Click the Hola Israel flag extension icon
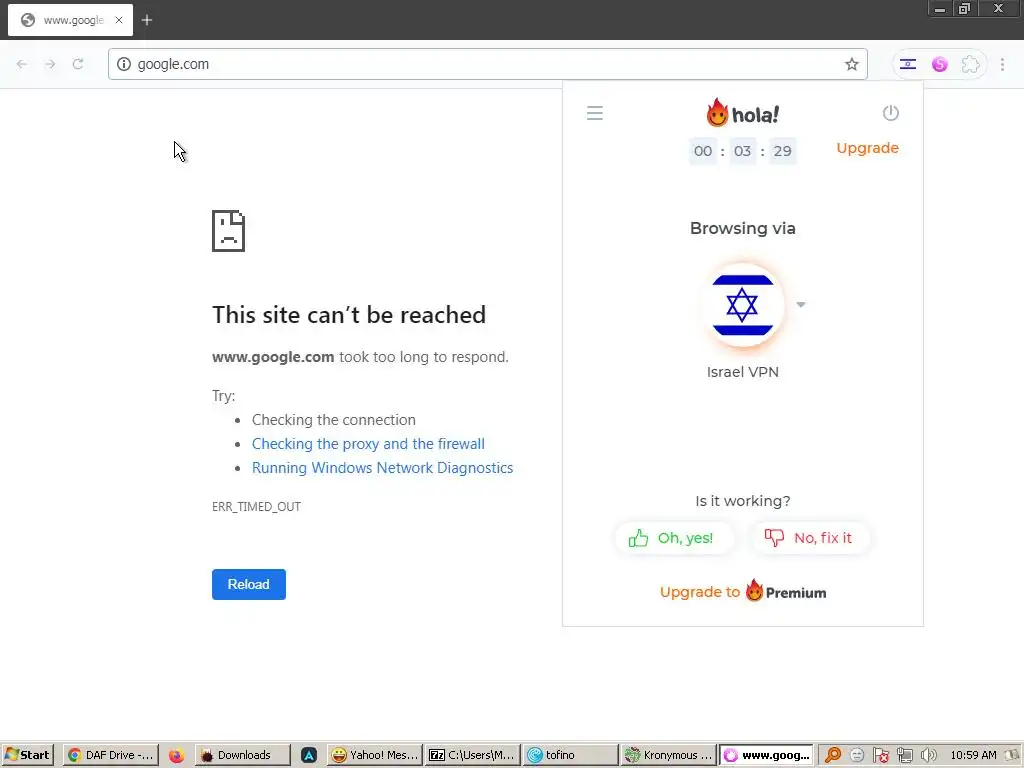Image resolution: width=1024 pixels, height=768 pixels. [908, 64]
